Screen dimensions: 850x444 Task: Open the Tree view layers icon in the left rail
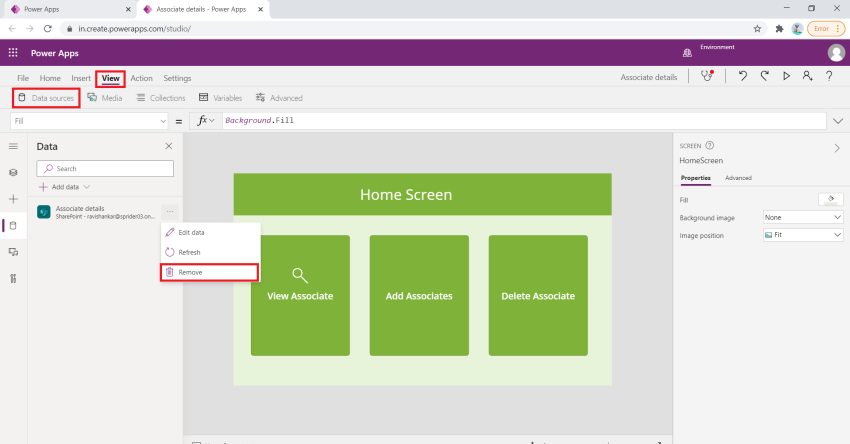click(x=14, y=172)
